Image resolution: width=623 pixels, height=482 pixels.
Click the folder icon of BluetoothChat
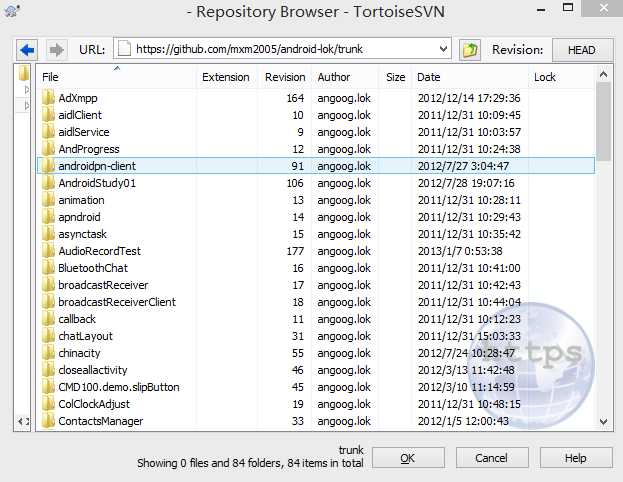(x=48, y=268)
